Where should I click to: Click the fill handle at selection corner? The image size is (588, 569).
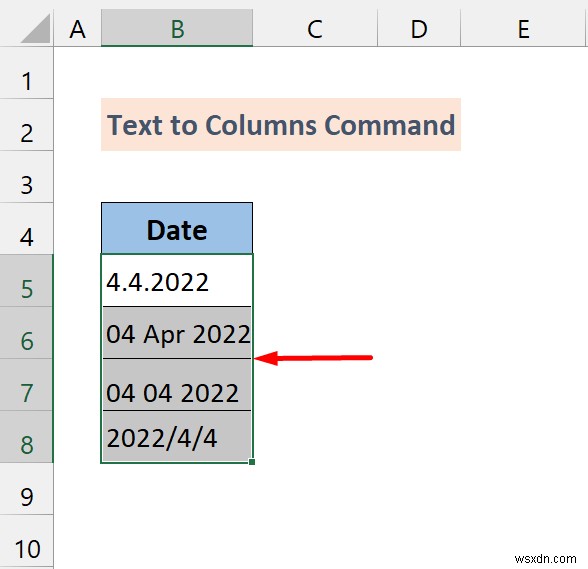pyautogui.click(x=252, y=462)
